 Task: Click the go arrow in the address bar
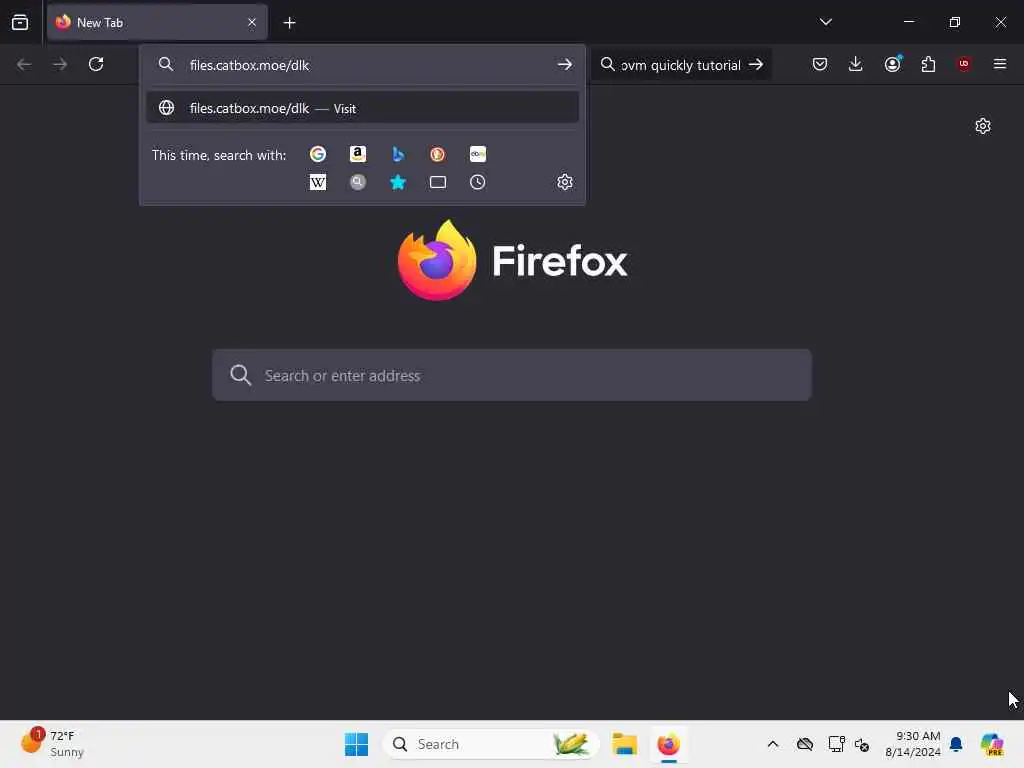[x=565, y=65]
